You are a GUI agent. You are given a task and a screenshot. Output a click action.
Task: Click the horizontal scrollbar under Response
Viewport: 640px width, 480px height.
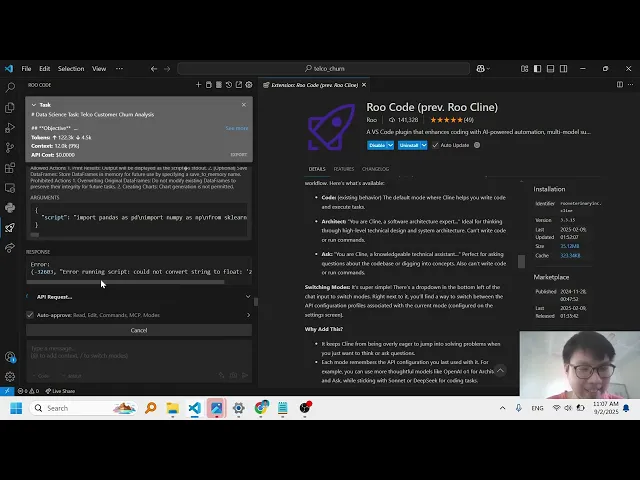[x=125, y=282]
